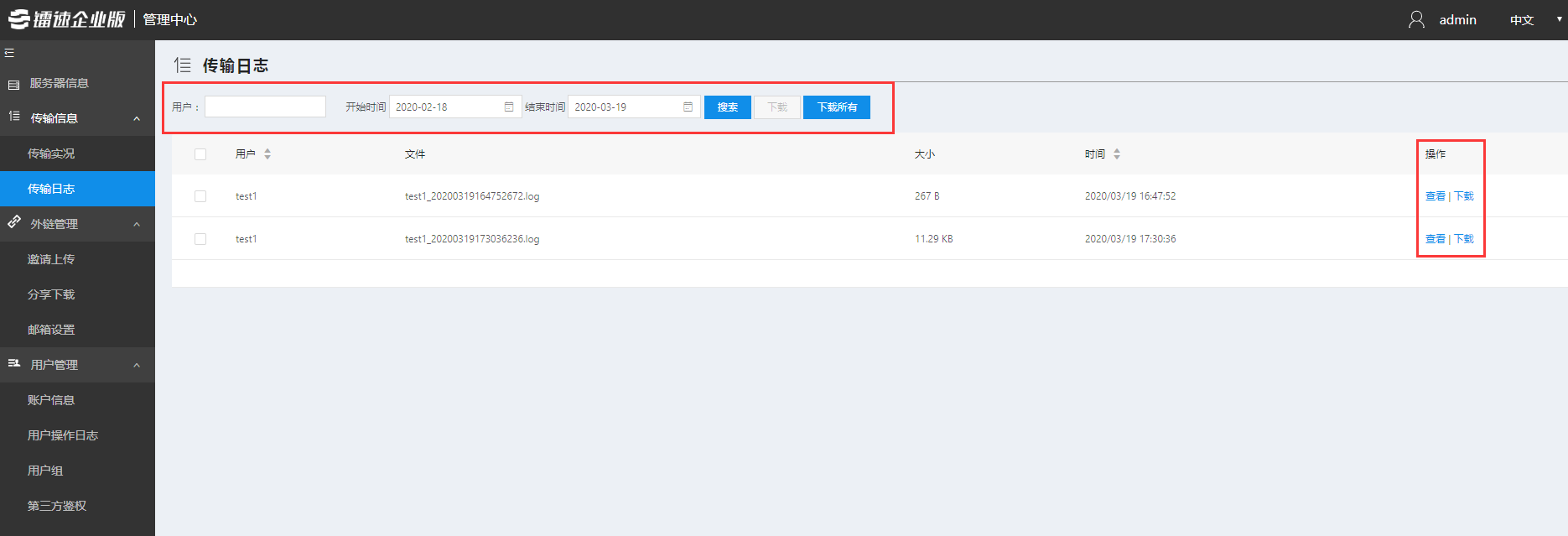Click the admin user avatar icon

tap(1416, 19)
